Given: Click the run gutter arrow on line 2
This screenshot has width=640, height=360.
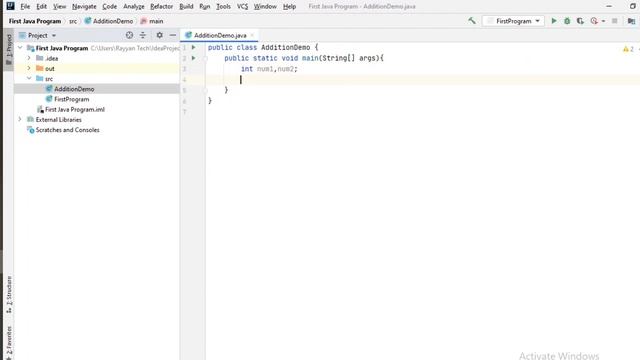Looking at the screenshot, I should (193, 58).
